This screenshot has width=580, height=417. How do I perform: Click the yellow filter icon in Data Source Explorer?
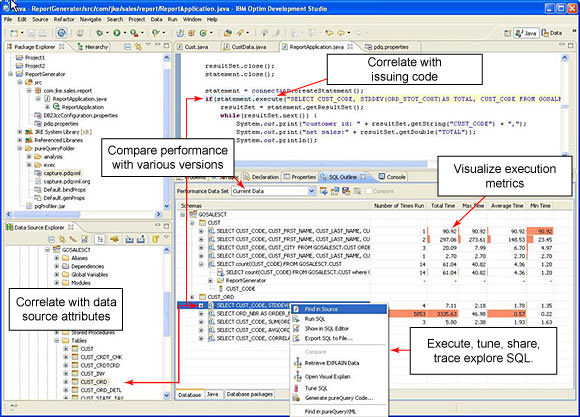tap(155, 240)
